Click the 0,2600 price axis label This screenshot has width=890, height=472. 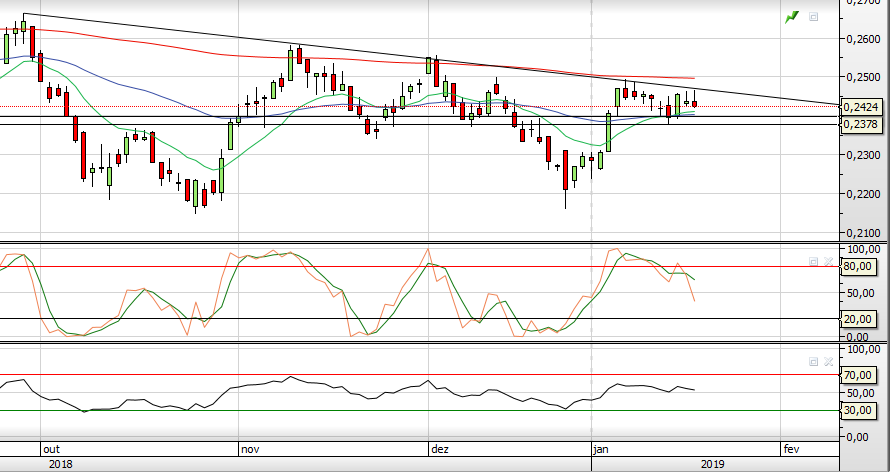(x=863, y=39)
